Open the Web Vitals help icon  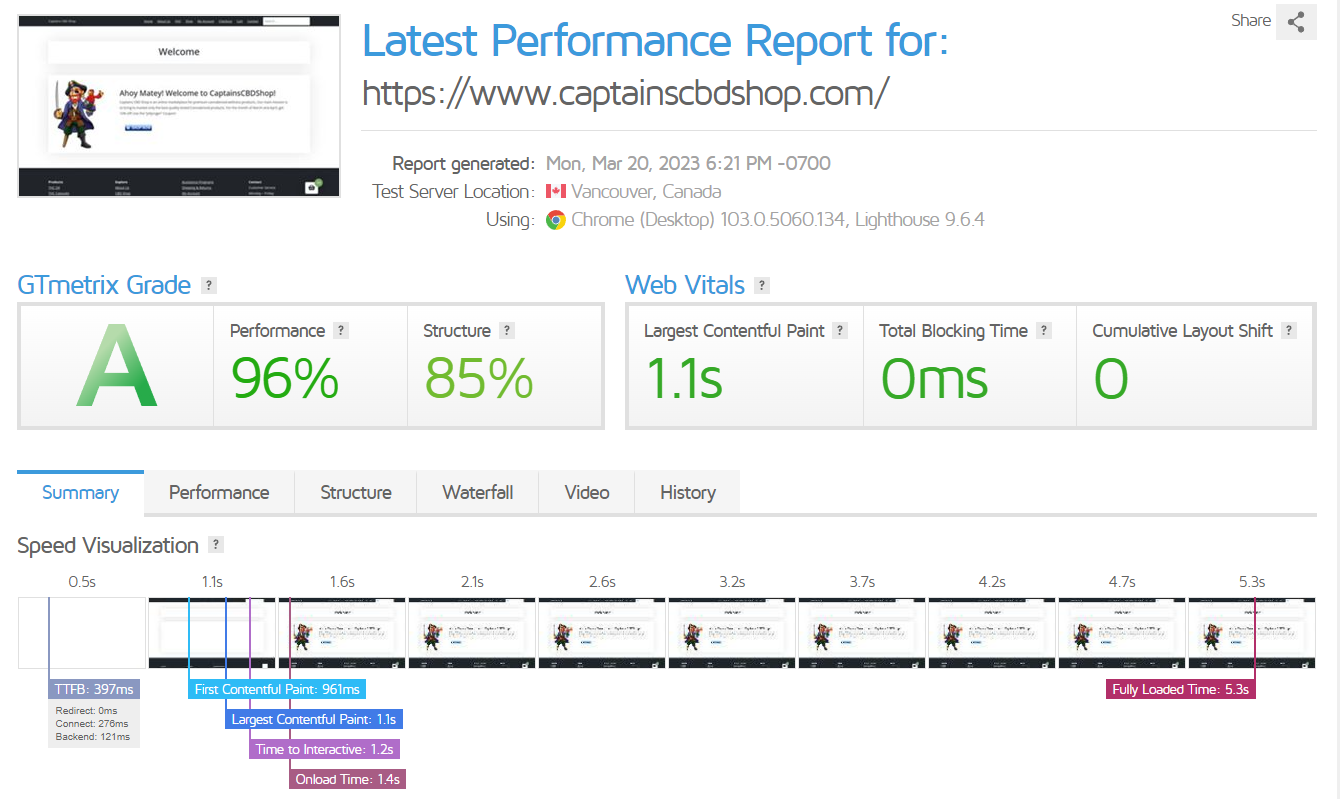762,285
